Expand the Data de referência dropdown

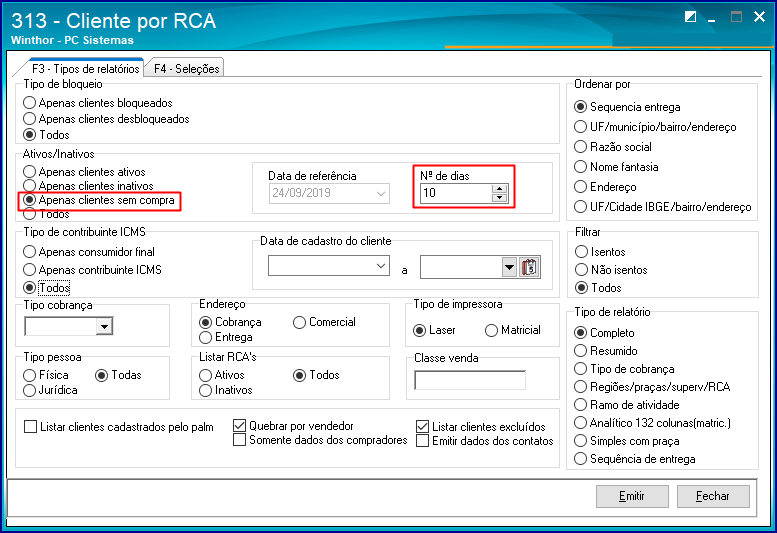(381, 193)
